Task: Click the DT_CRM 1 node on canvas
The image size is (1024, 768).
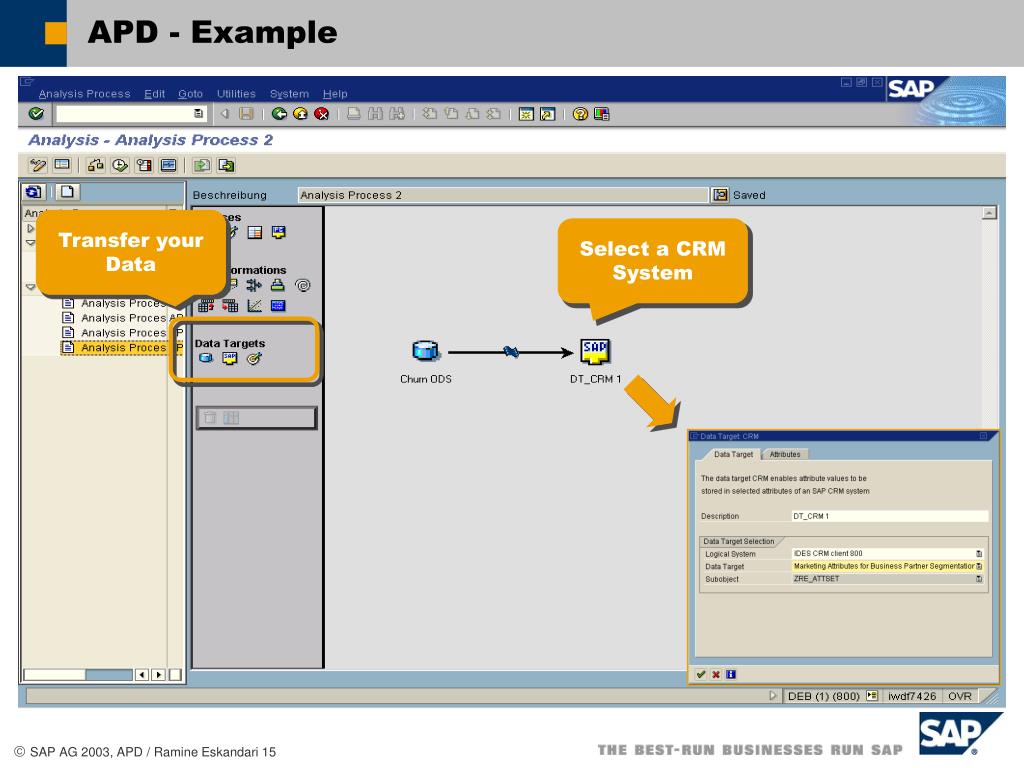Action: coord(595,351)
